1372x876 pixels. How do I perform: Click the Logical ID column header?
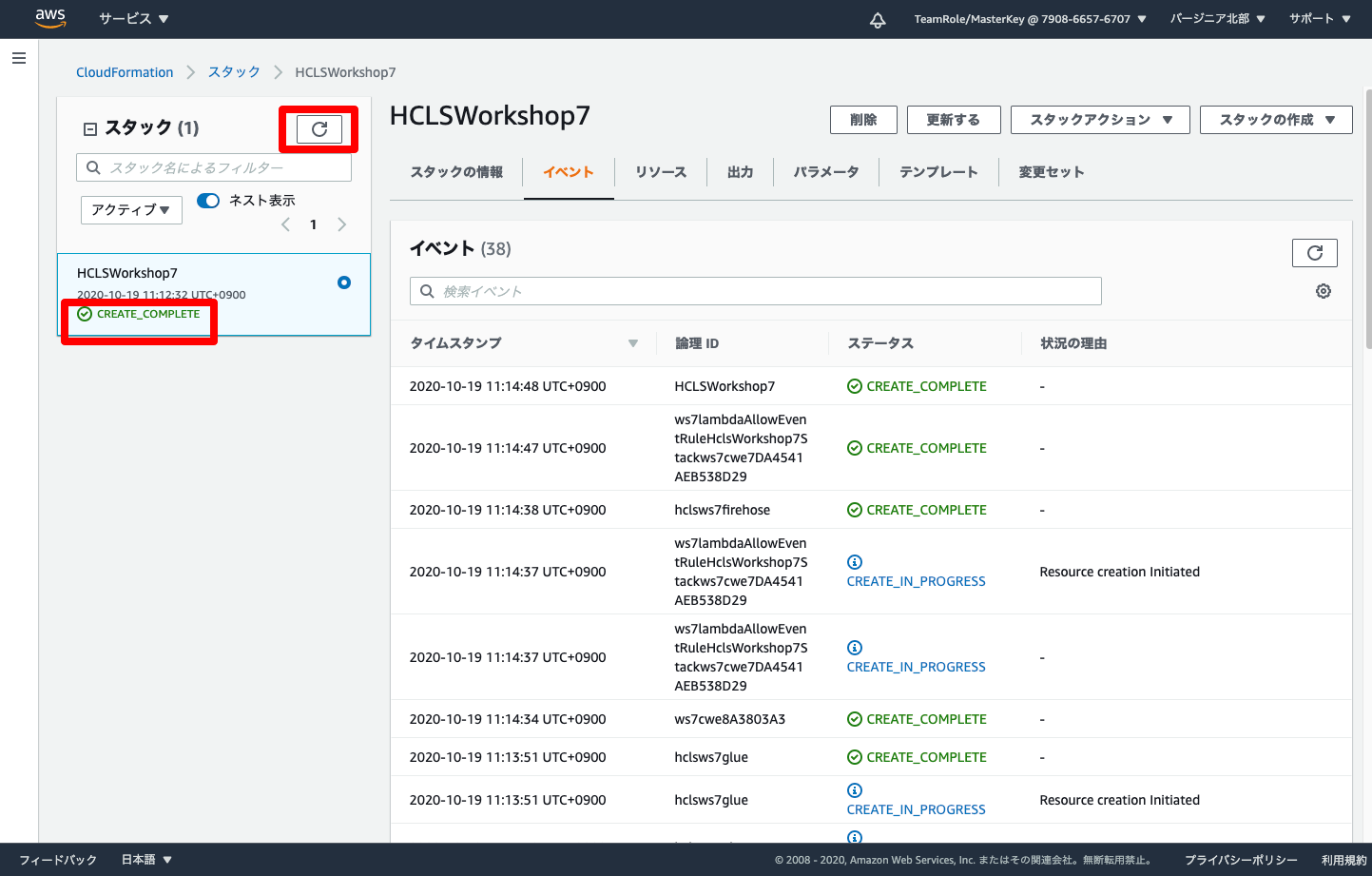(x=697, y=343)
